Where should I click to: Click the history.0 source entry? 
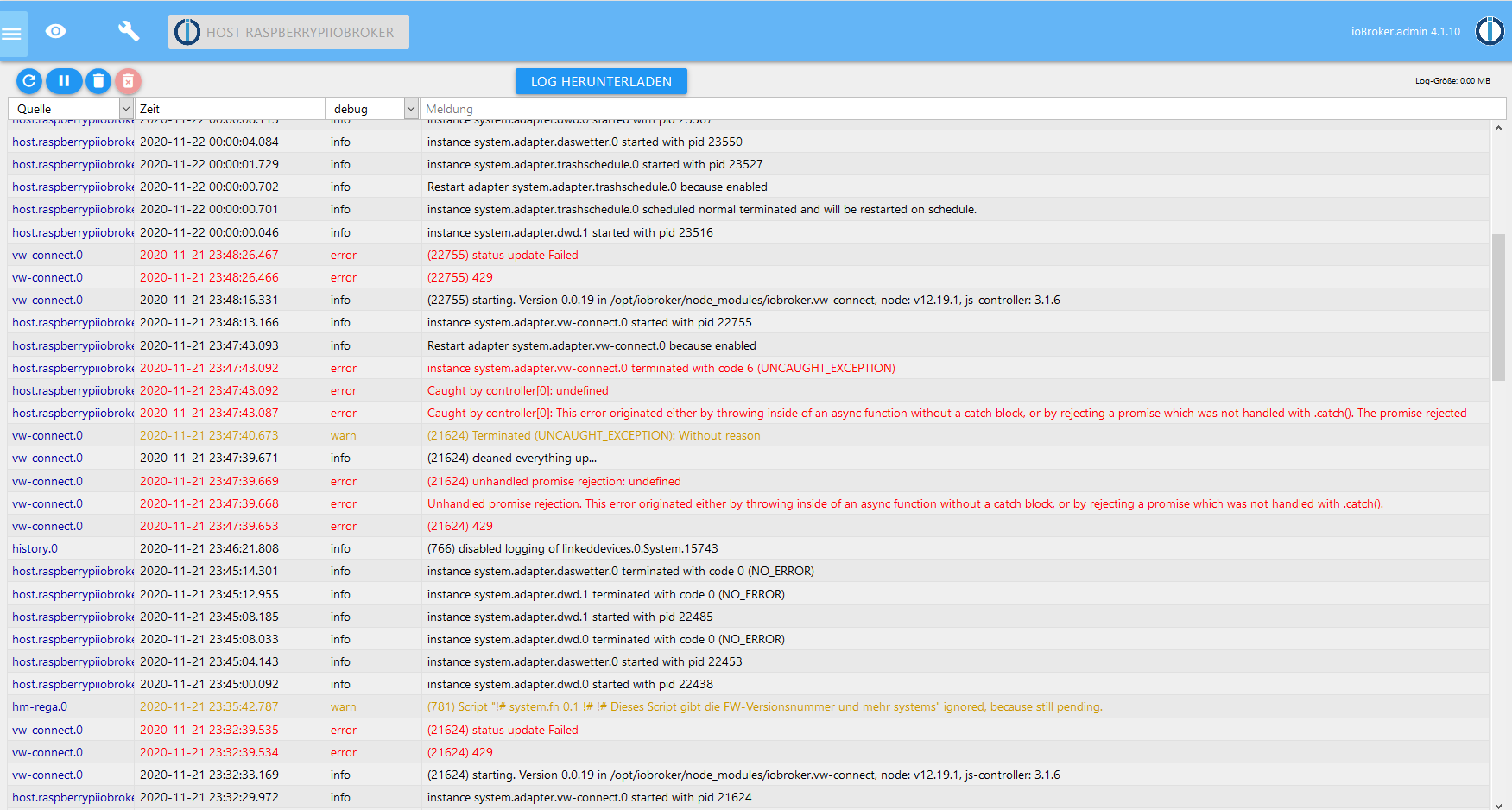tap(35, 548)
